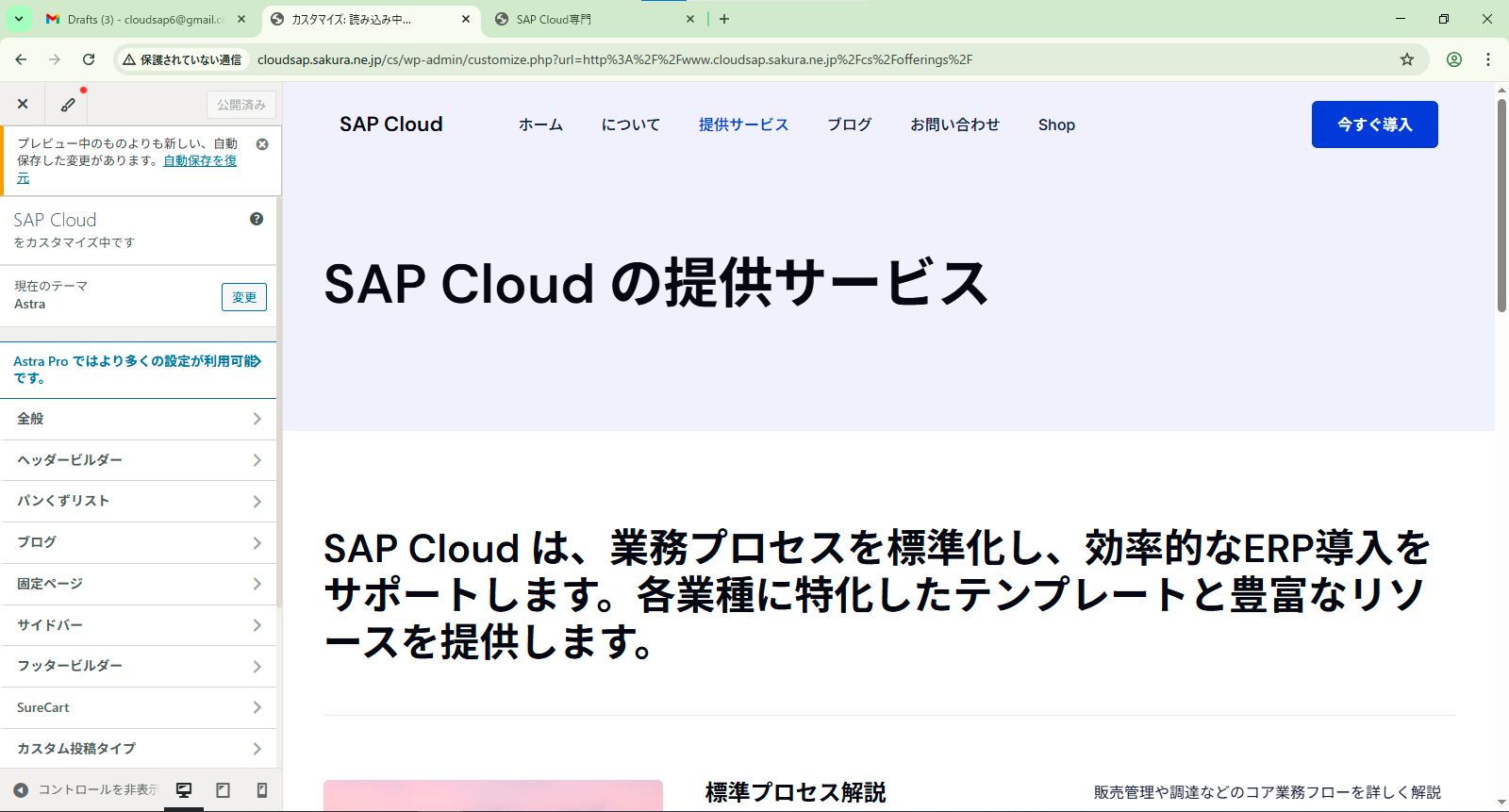Expand the 全般 section
This screenshot has width=1509, height=812.
[139, 419]
